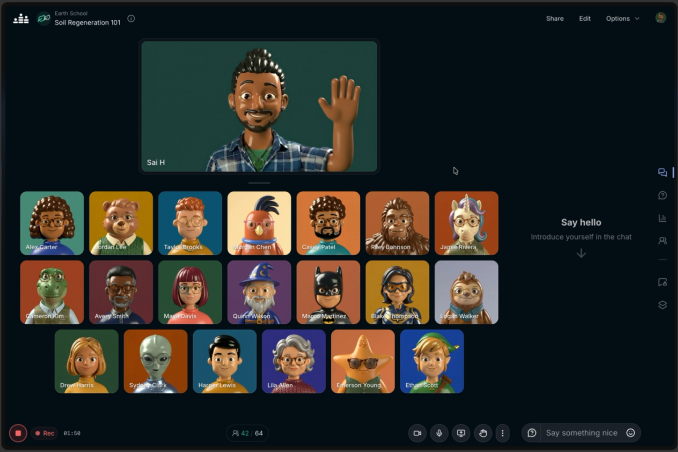Focus the Say something nice input

coord(582,433)
